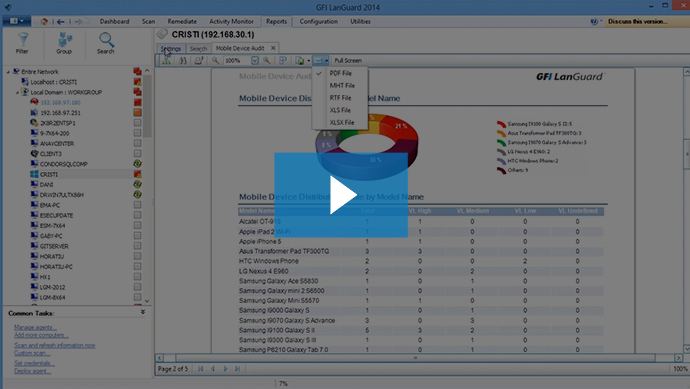Choose PDF File from the format menu
Screen dimensions: 690x389
341,73
